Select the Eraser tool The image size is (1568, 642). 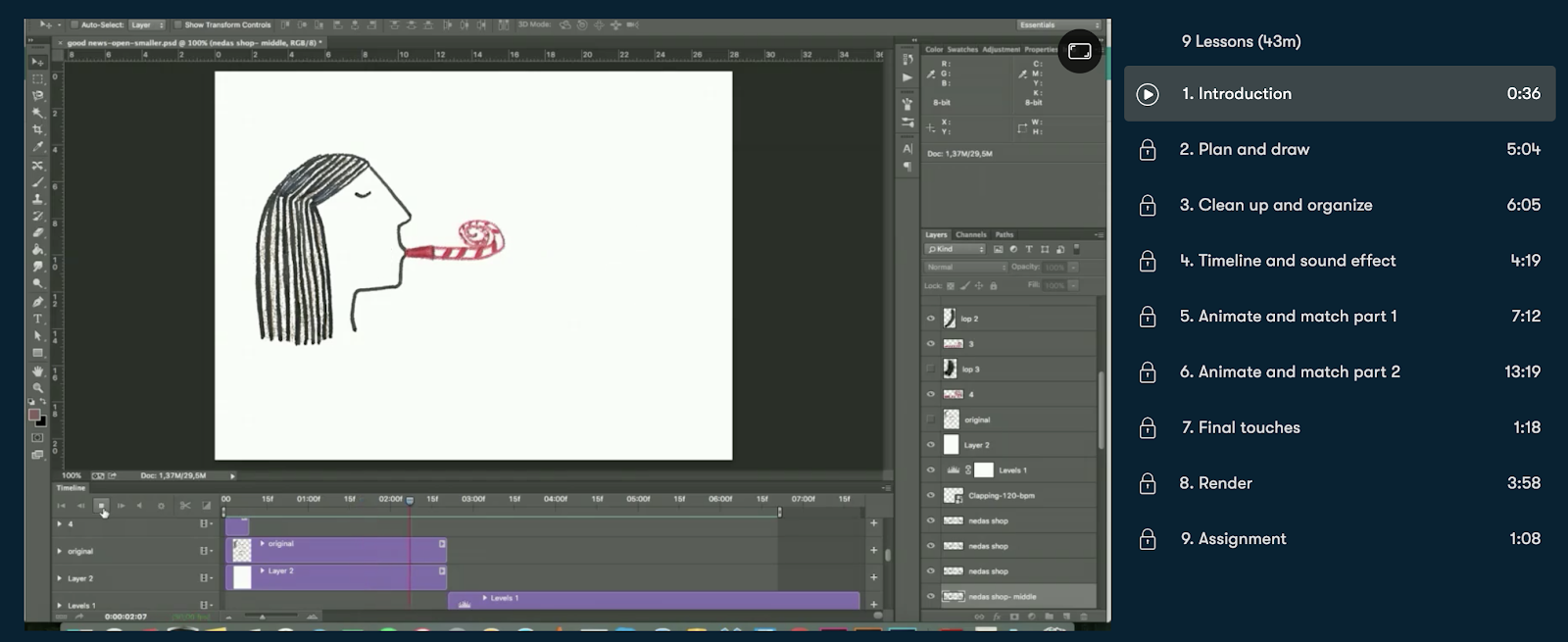(x=38, y=232)
